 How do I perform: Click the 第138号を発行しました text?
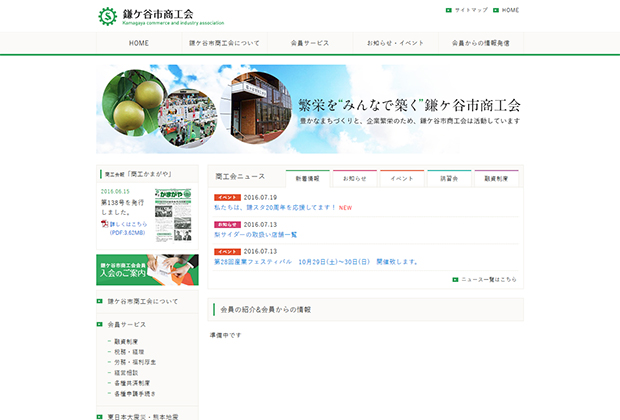click(x=122, y=207)
